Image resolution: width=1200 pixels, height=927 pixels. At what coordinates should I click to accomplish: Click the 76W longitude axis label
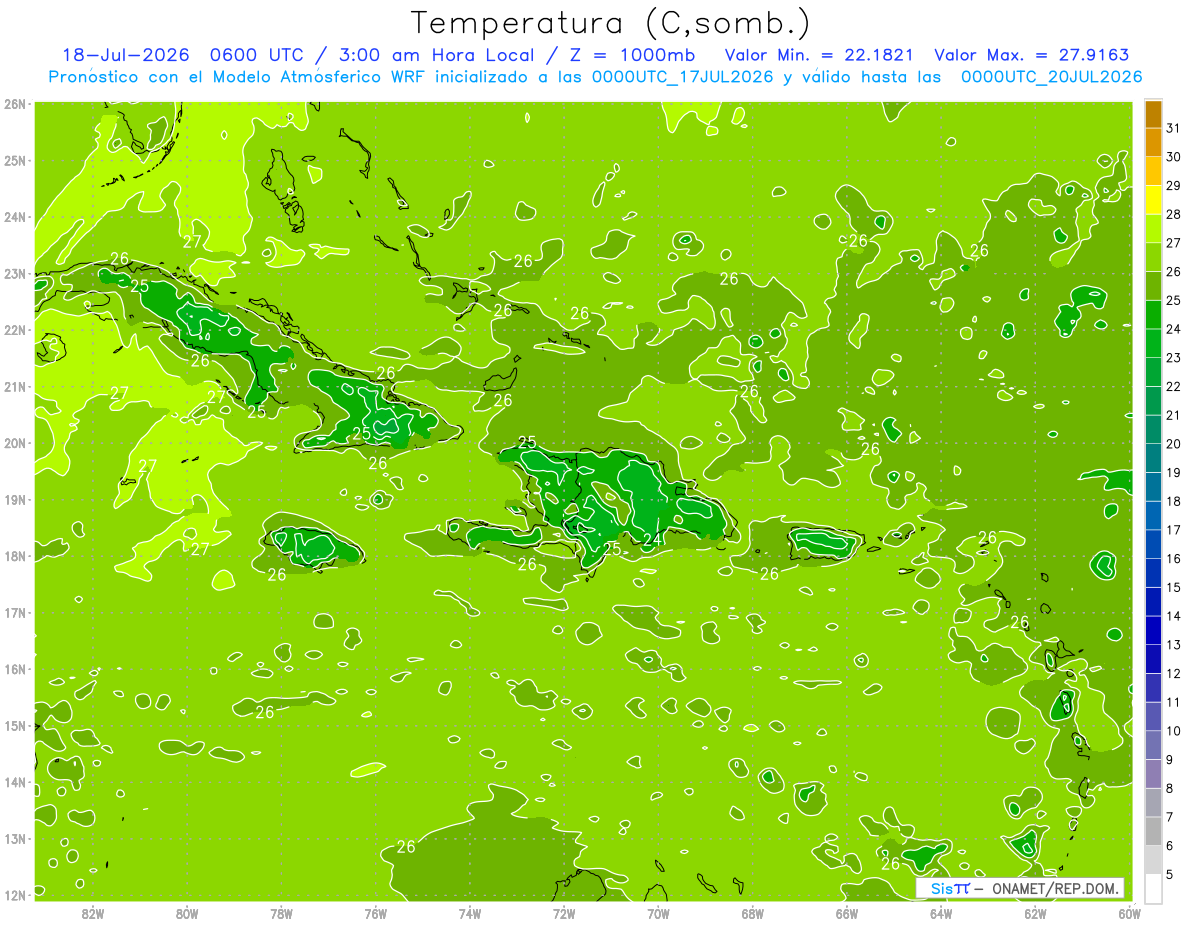point(375,913)
